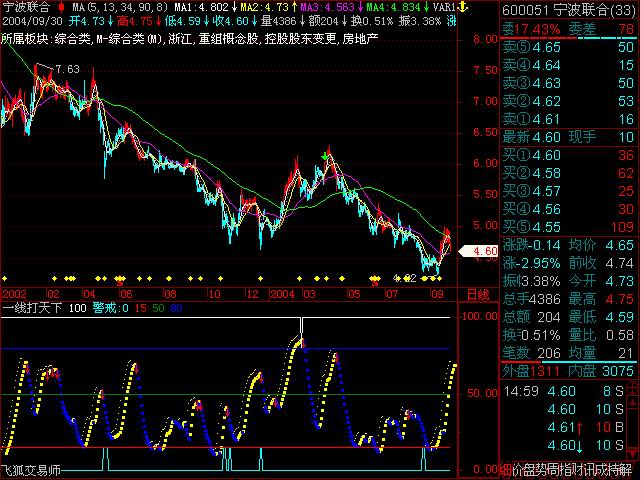Click the 2002 year label on time axis

pyautogui.click(x=14, y=294)
